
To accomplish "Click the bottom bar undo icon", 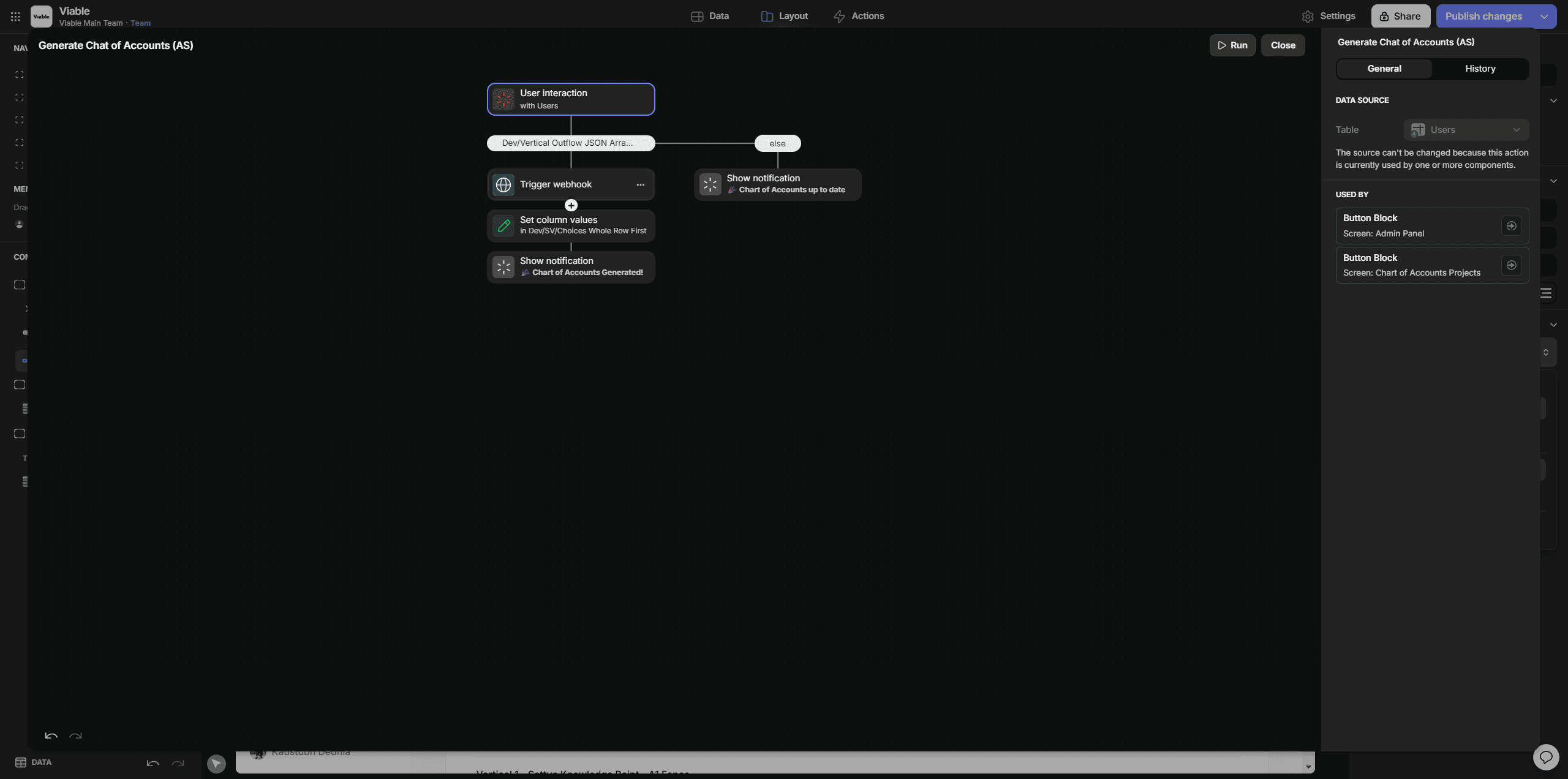I will click(x=153, y=763).
